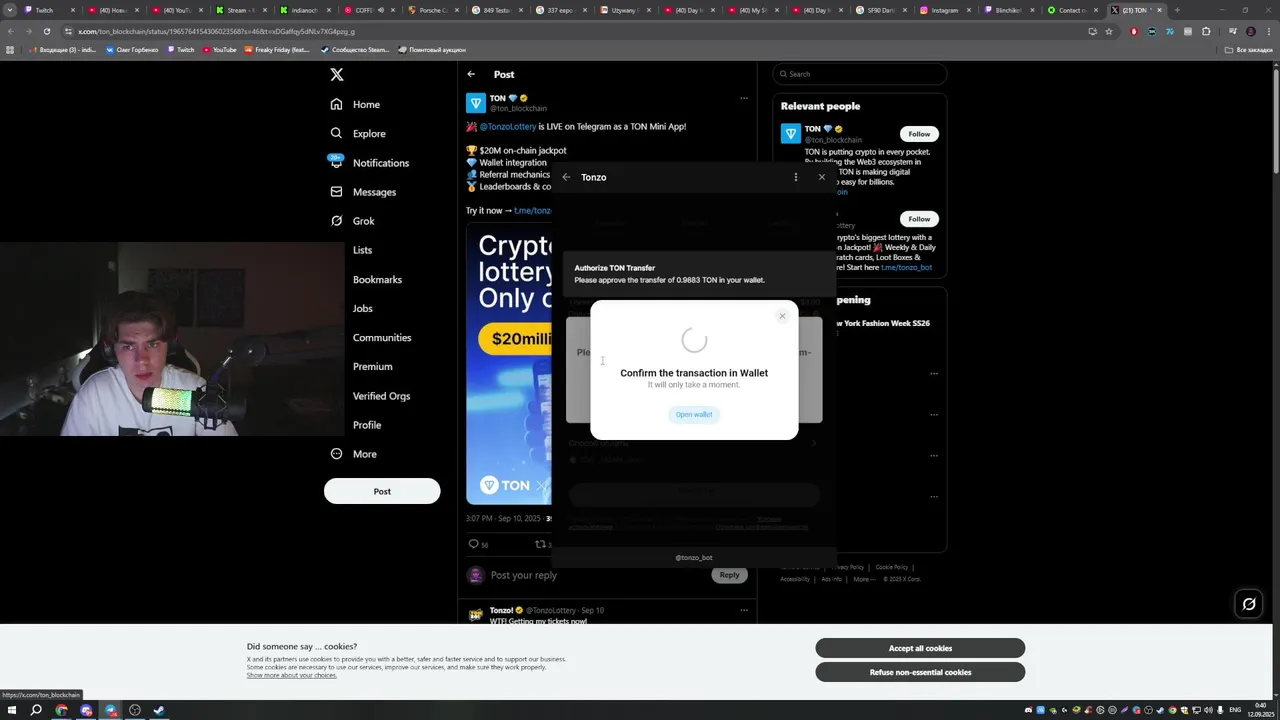Open the Freaky Friday bookmark
Screen dimensions: 1280x720
pyautogui.click(x=276, y=49)
